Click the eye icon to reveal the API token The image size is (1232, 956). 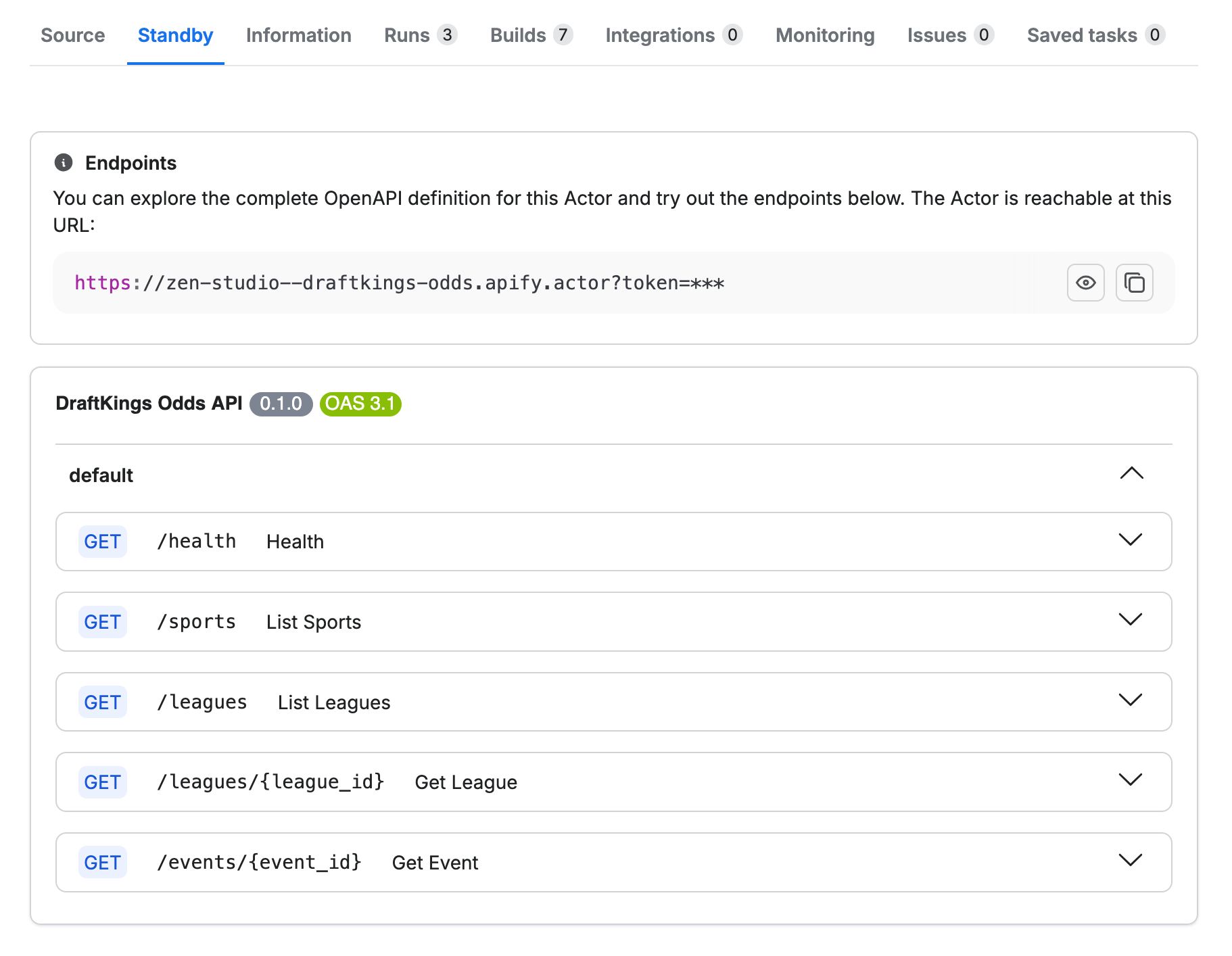coord(1085,283)
